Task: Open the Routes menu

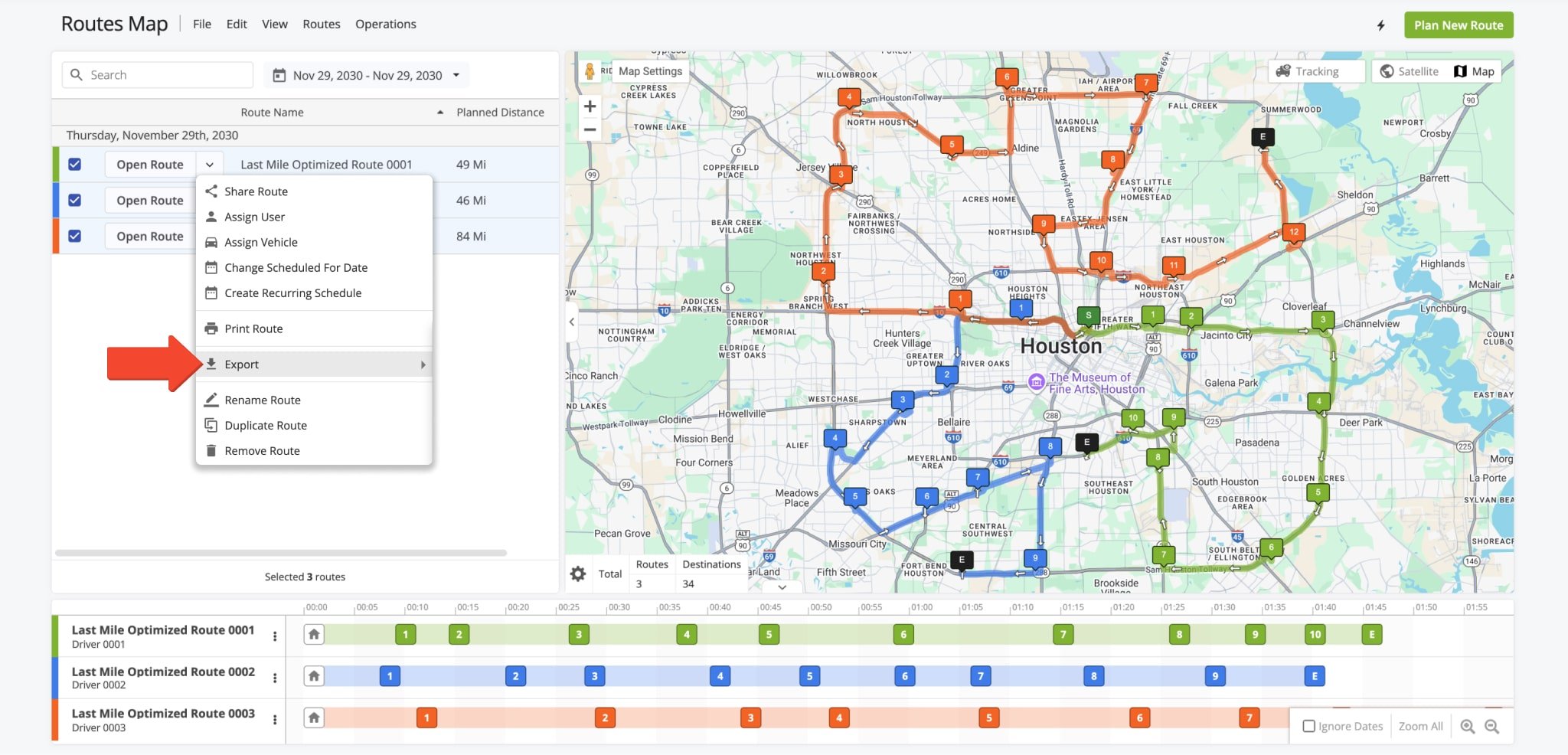Action: pos(322,25)
